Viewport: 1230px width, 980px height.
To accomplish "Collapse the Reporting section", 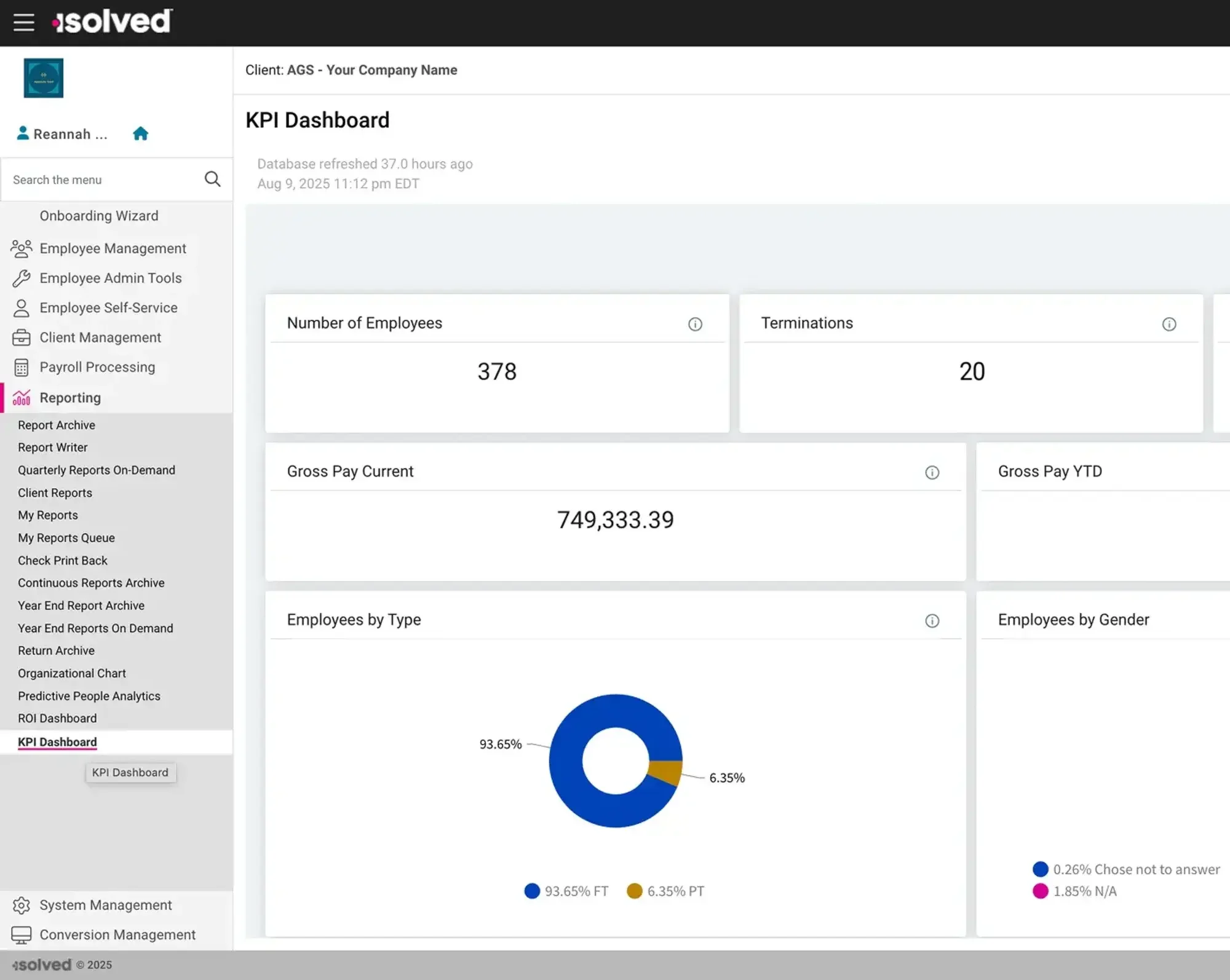I will (69, 398).
